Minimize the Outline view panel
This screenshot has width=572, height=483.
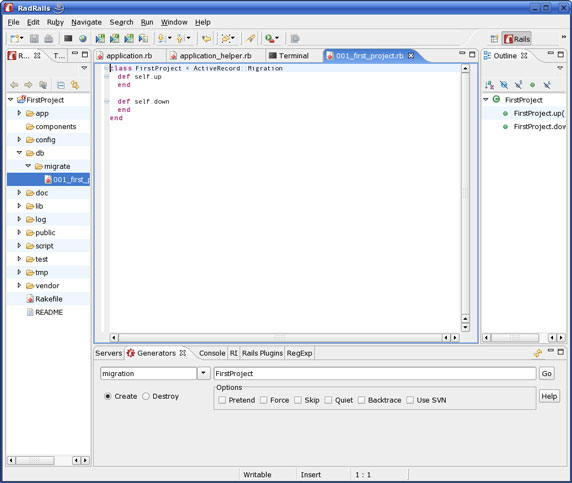550,53
